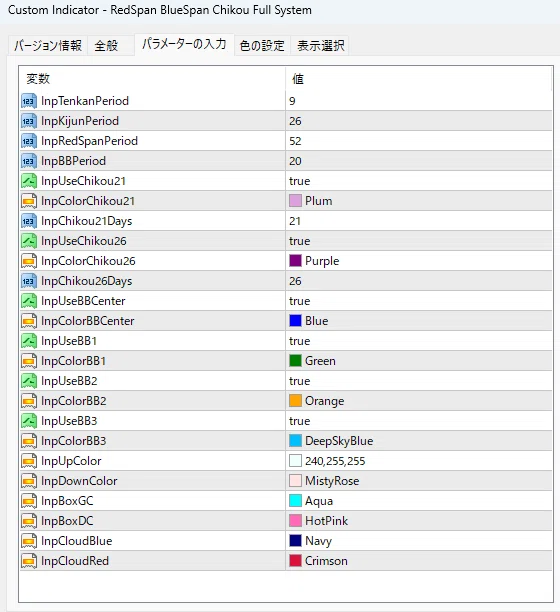Click the Navy value text
560x612 pixels.
click(x=318, y=541)
